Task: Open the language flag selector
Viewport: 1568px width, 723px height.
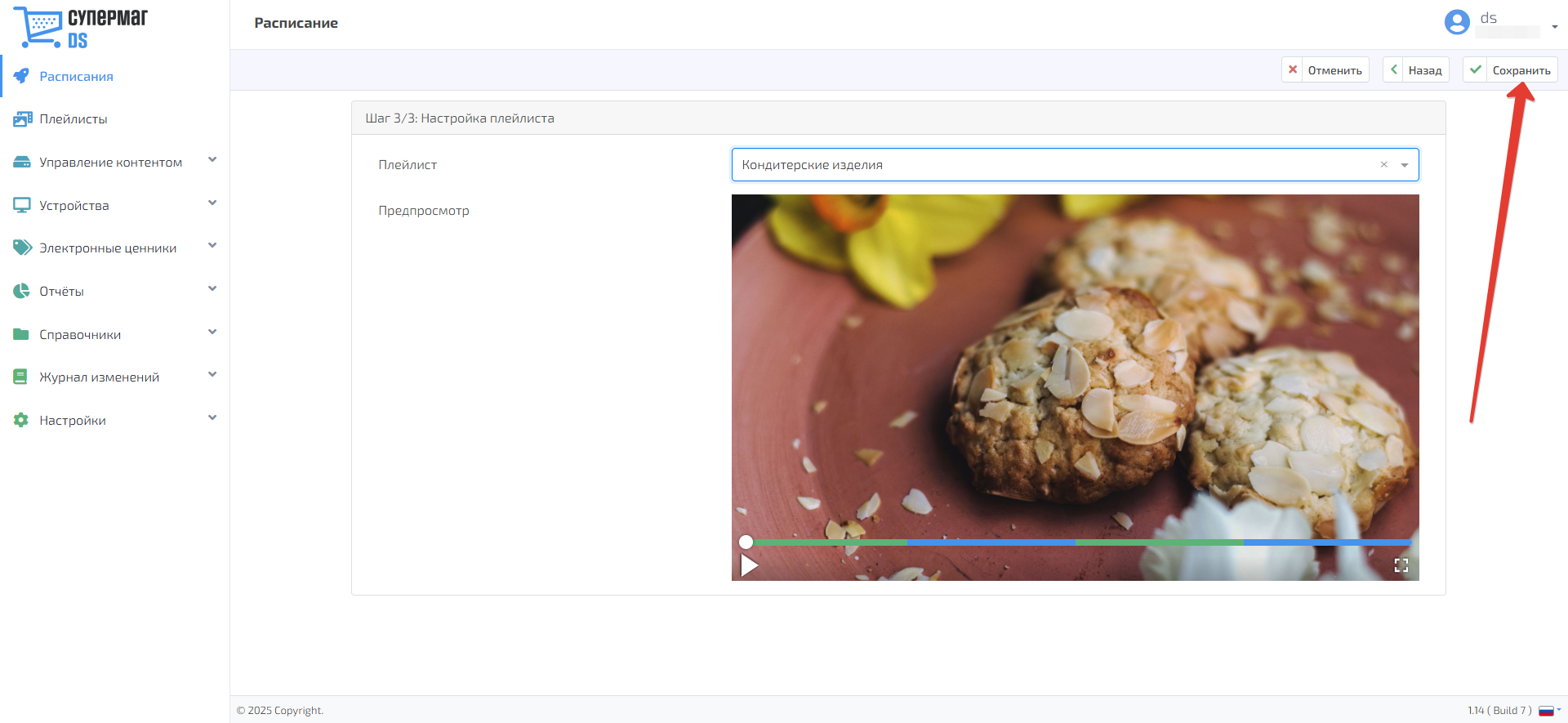Action: (x=1549, y=711)
